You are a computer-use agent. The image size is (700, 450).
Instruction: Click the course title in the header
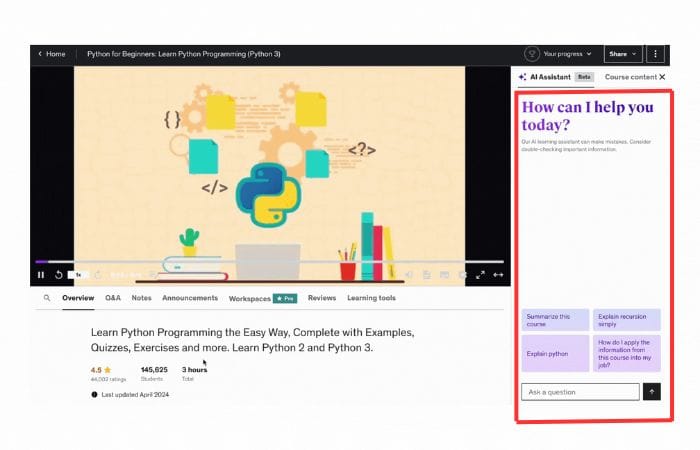tap(184, 54)
